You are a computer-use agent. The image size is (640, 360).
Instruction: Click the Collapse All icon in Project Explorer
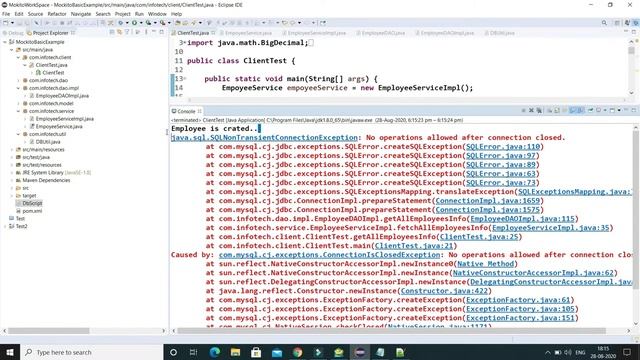[x=112, y=32]
